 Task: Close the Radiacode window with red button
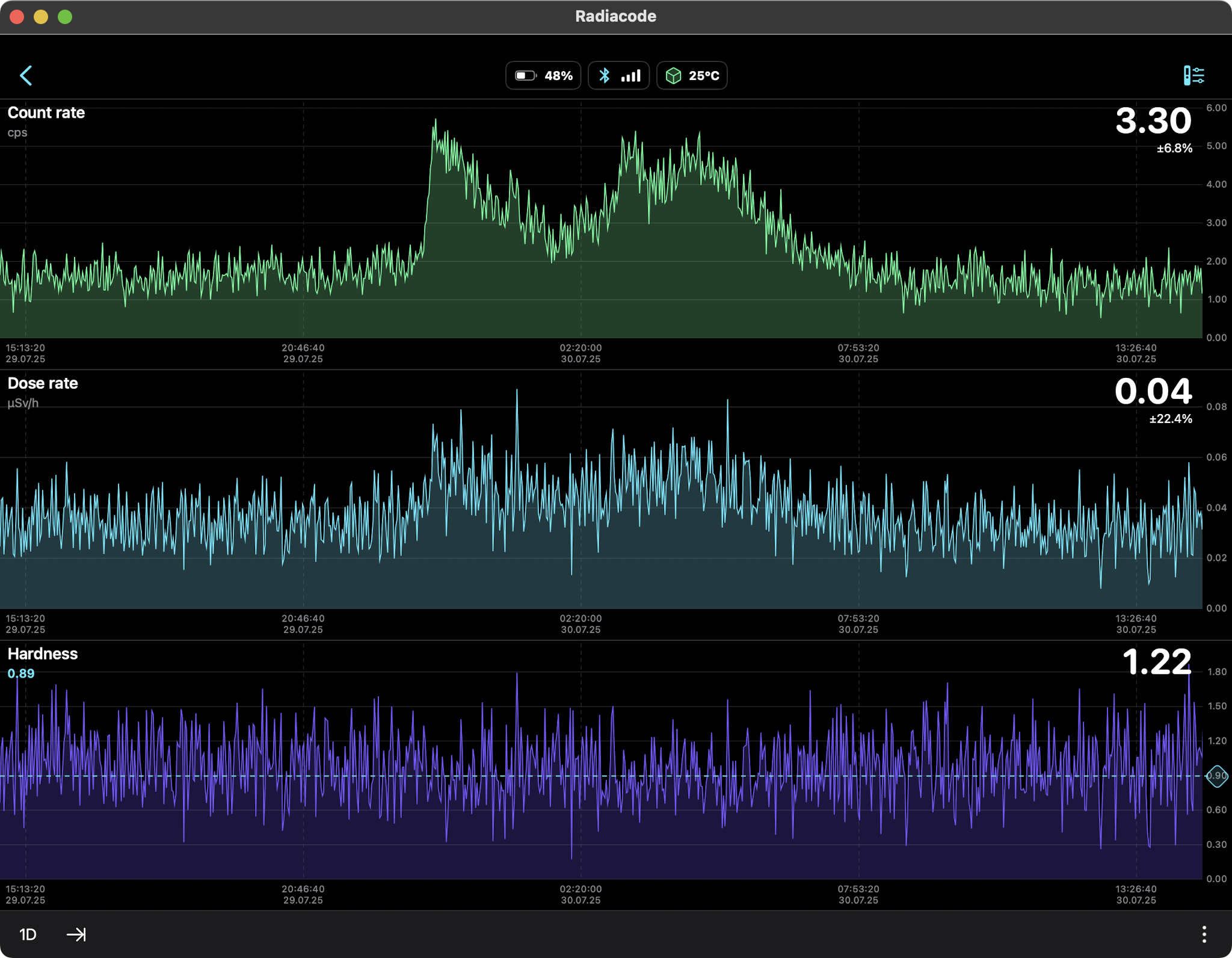tap(17, 17)
